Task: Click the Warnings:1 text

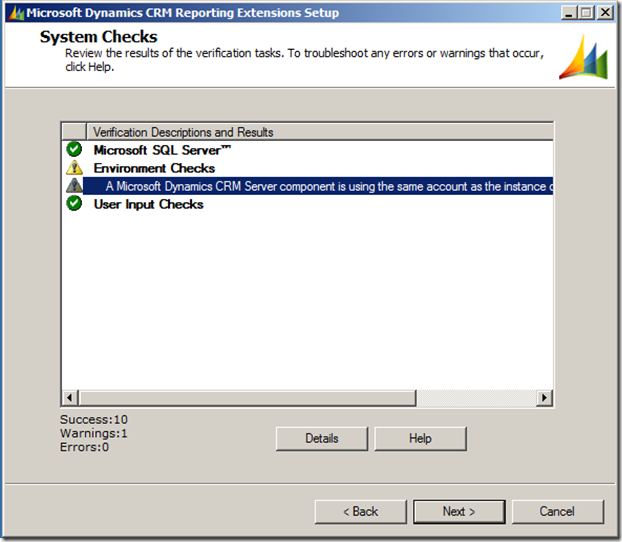Action: click(x=94, y=433)
